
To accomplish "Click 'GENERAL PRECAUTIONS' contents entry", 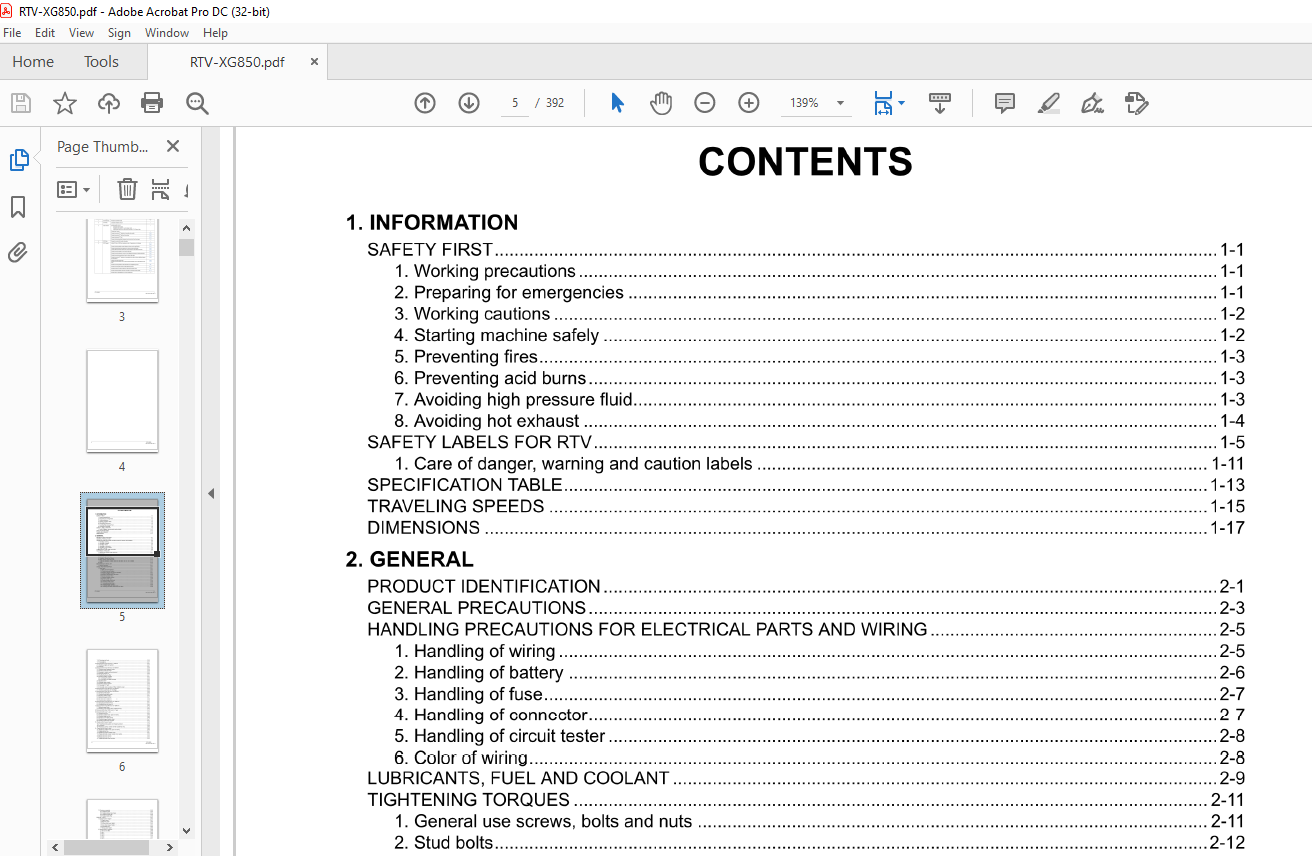I will coord(806,608).
